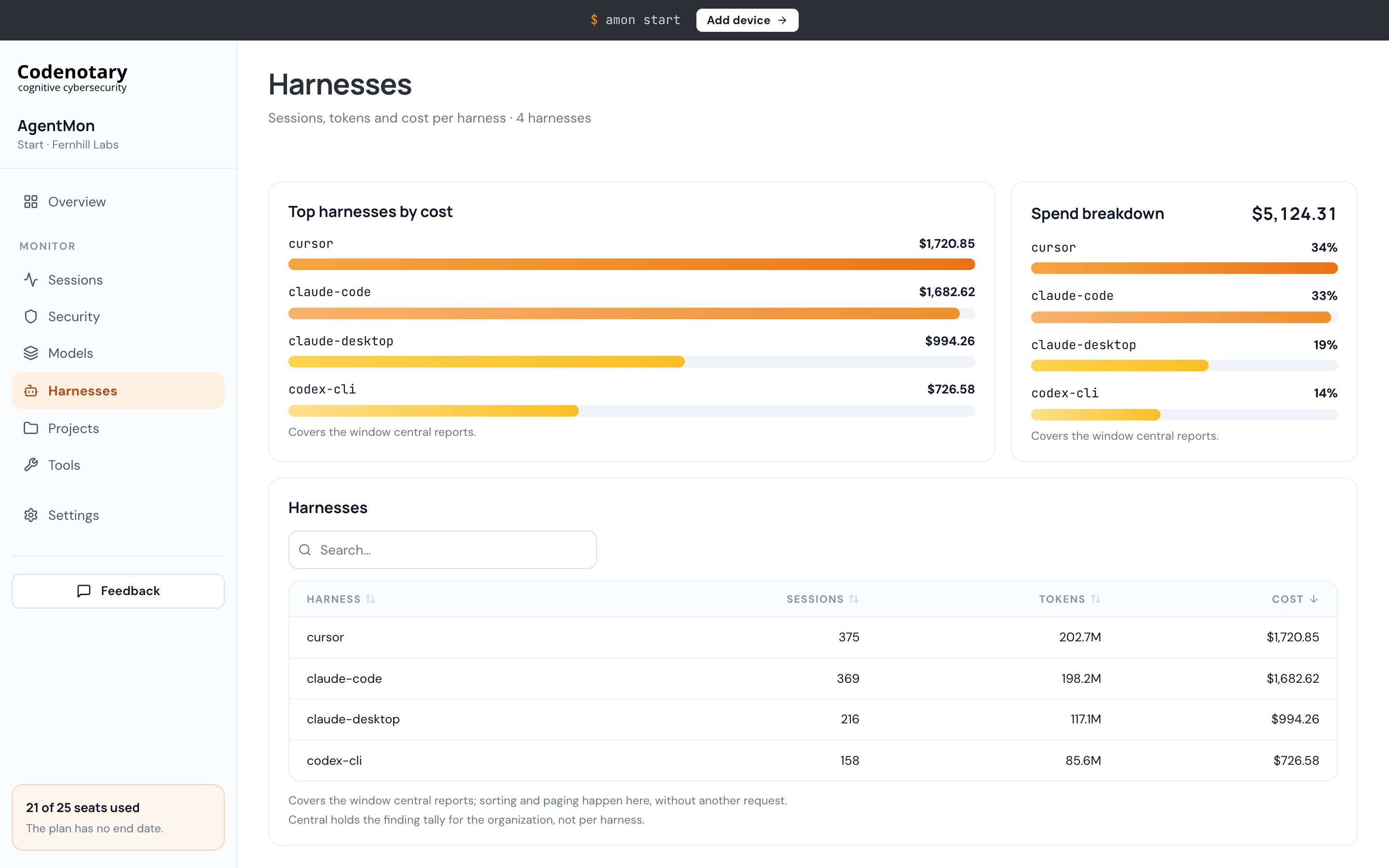Click the arrow in Add device button
Image resolution: width=1389 pixels, height=868 pixels.
pyautogui.click(x=782, y=20)
